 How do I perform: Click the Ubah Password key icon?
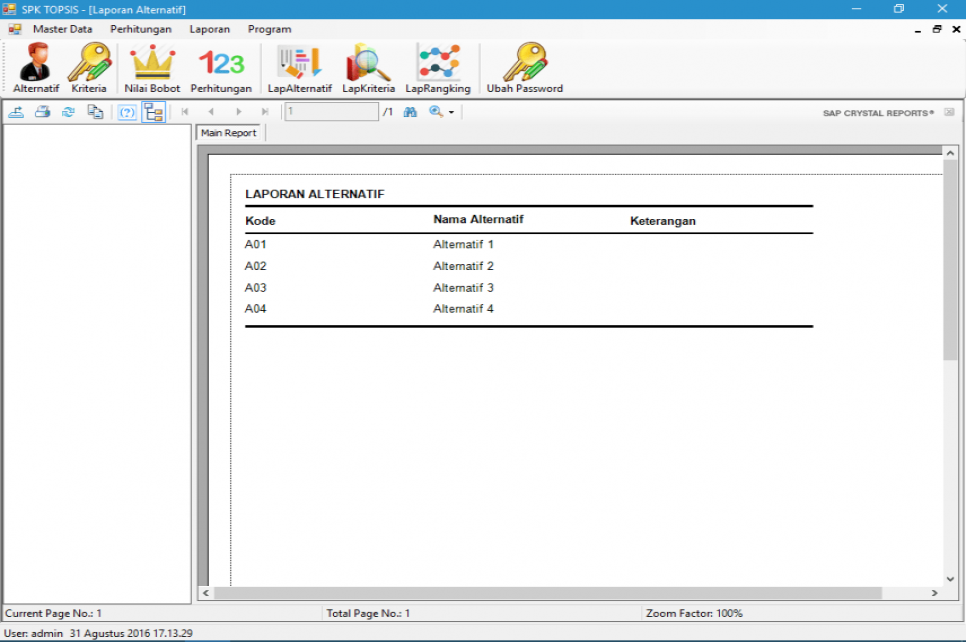(x=524, y=63)
